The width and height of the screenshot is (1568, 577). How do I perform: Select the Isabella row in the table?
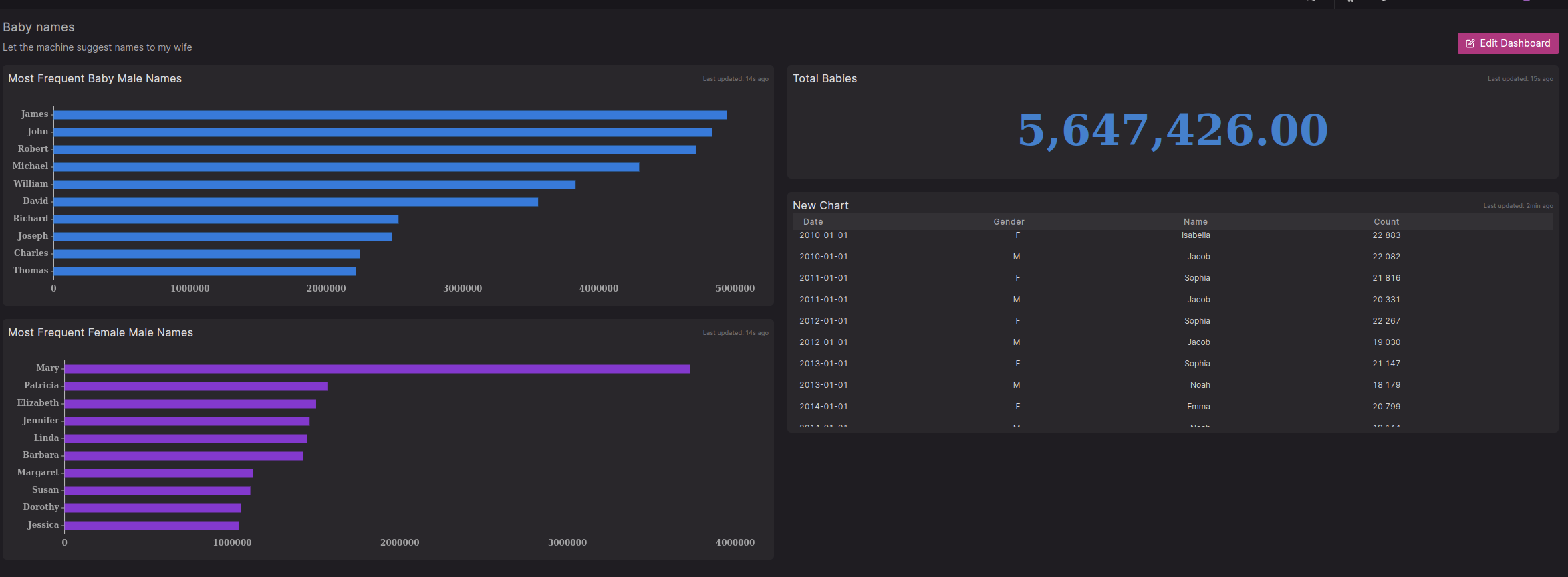tap(1195, 236)
